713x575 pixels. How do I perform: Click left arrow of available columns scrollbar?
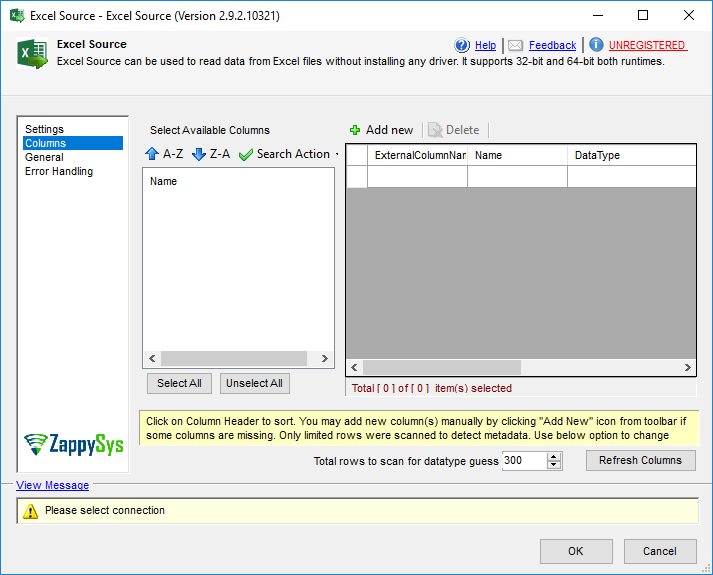click(152, 358)
